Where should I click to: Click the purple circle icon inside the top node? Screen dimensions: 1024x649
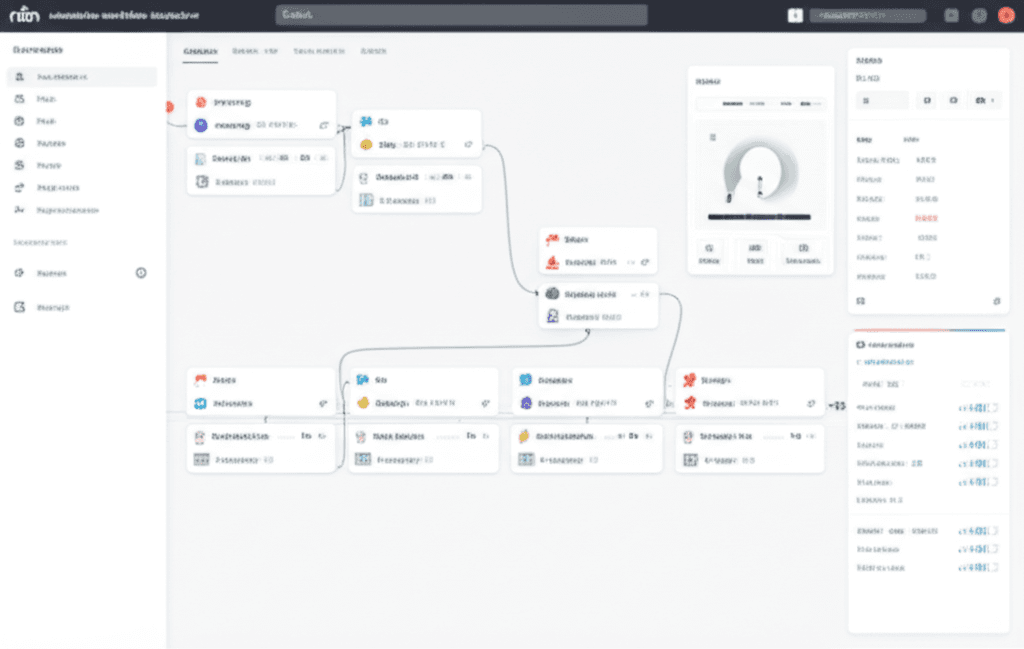tap(200, 124)
